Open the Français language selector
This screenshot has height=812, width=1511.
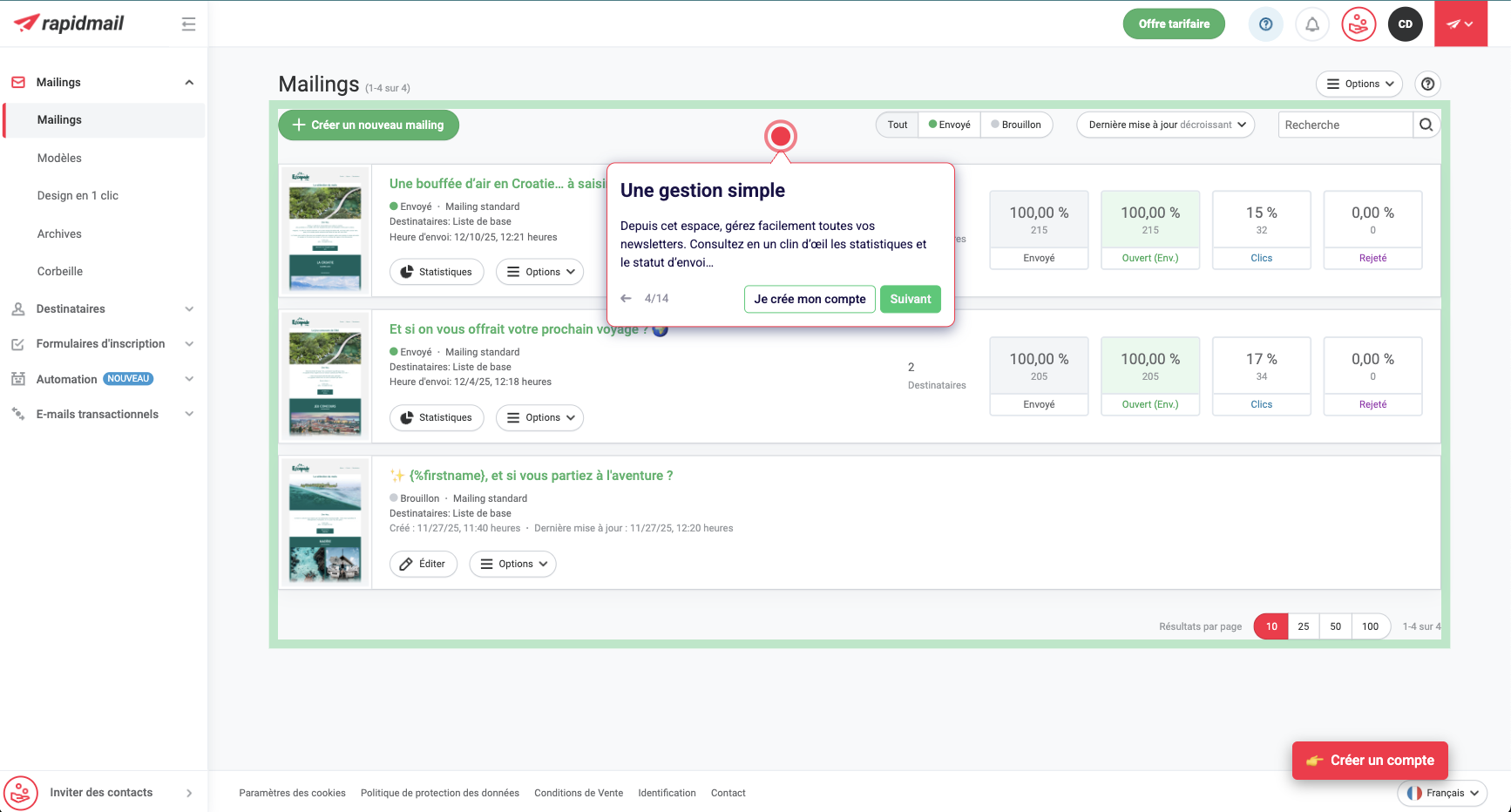click(x=1443, y=793)
